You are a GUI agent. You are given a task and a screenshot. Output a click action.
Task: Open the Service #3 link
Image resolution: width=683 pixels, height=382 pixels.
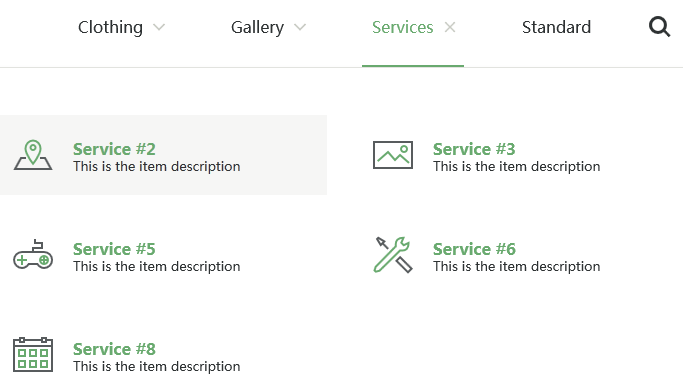[474, 149]
